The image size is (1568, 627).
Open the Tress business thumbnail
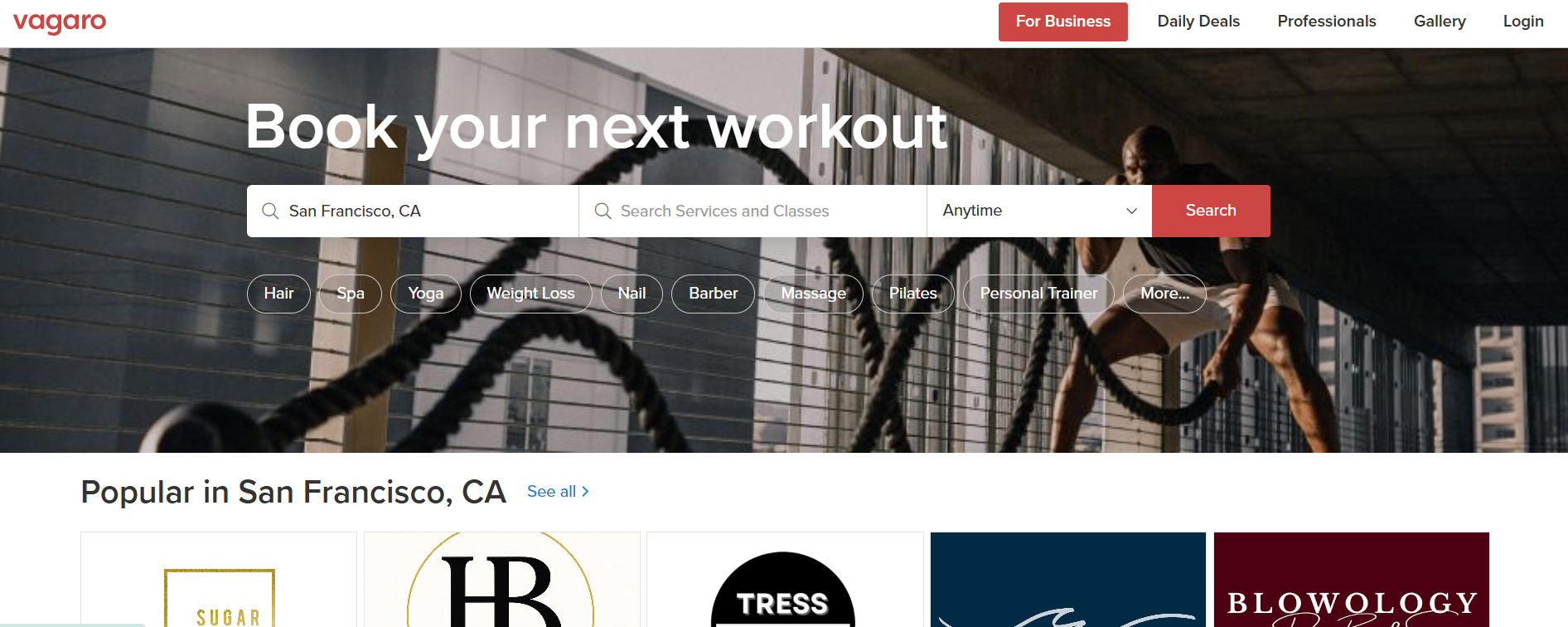click(x=785, y=580)
